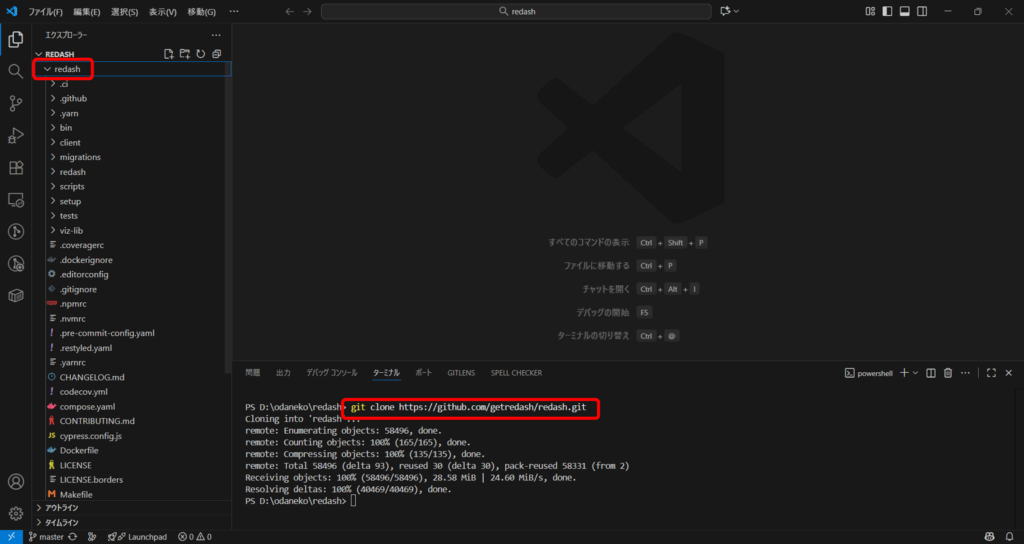1024x544 pixels.
Task: Open Run and Debug view
Action: click(15, 135)
